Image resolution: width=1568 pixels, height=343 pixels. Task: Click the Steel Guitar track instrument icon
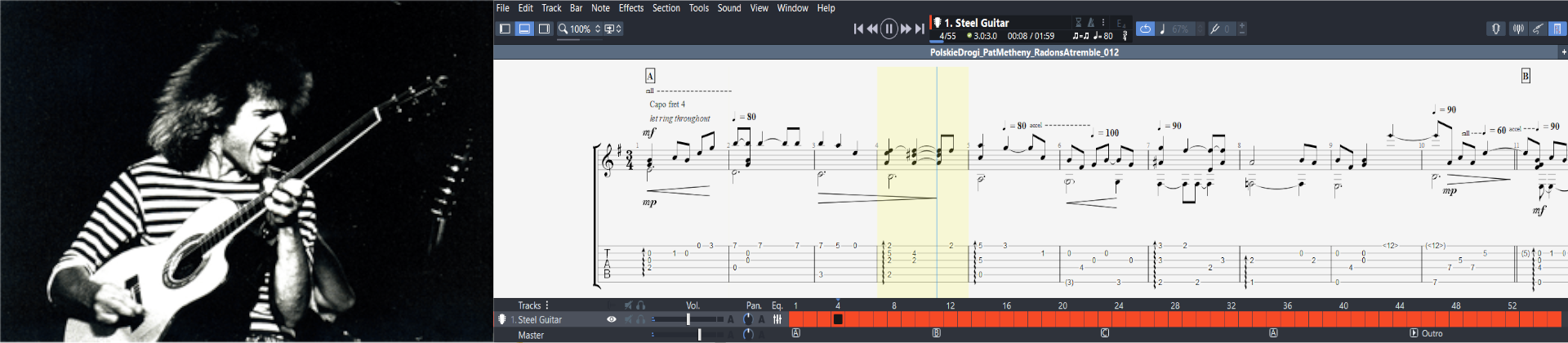pos(502,319)
